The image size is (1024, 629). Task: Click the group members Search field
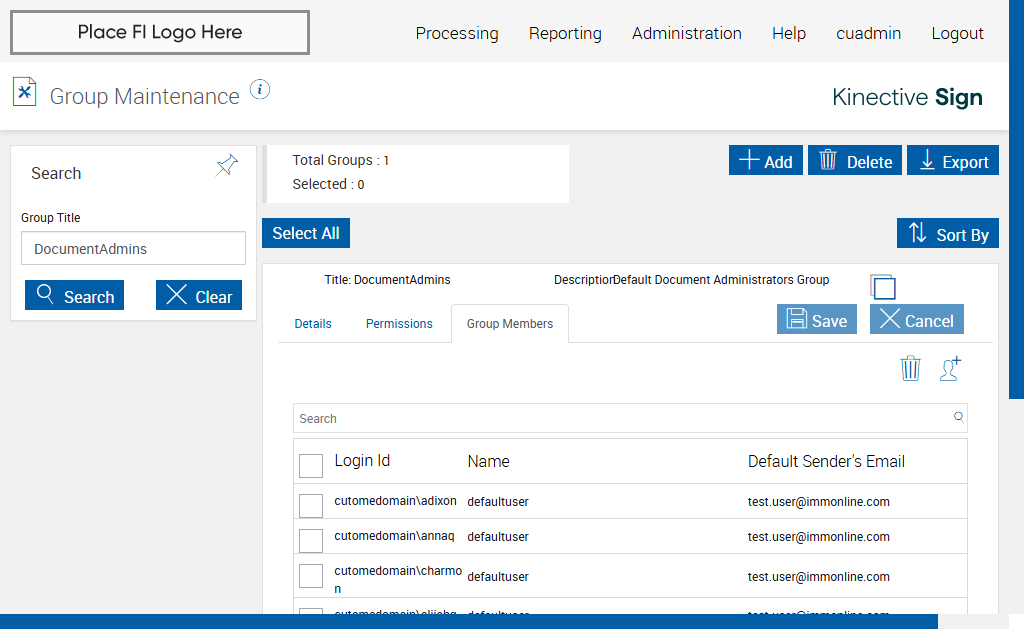point(630,418)
